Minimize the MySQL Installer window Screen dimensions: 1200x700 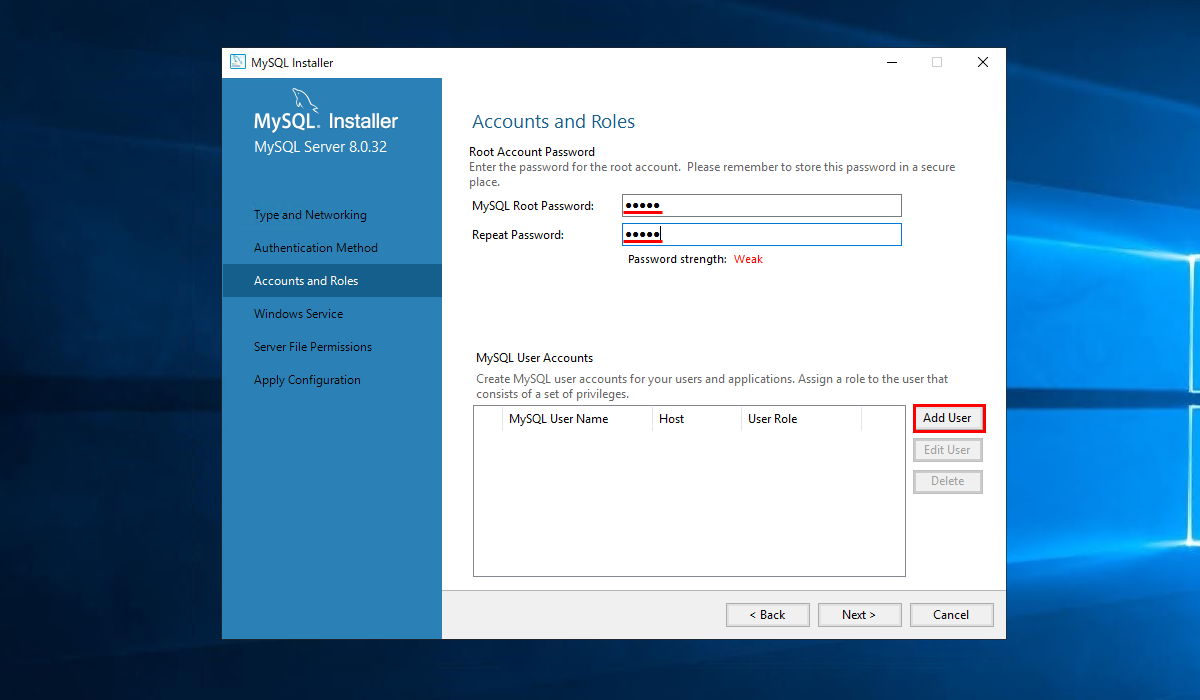pos(891,62)
